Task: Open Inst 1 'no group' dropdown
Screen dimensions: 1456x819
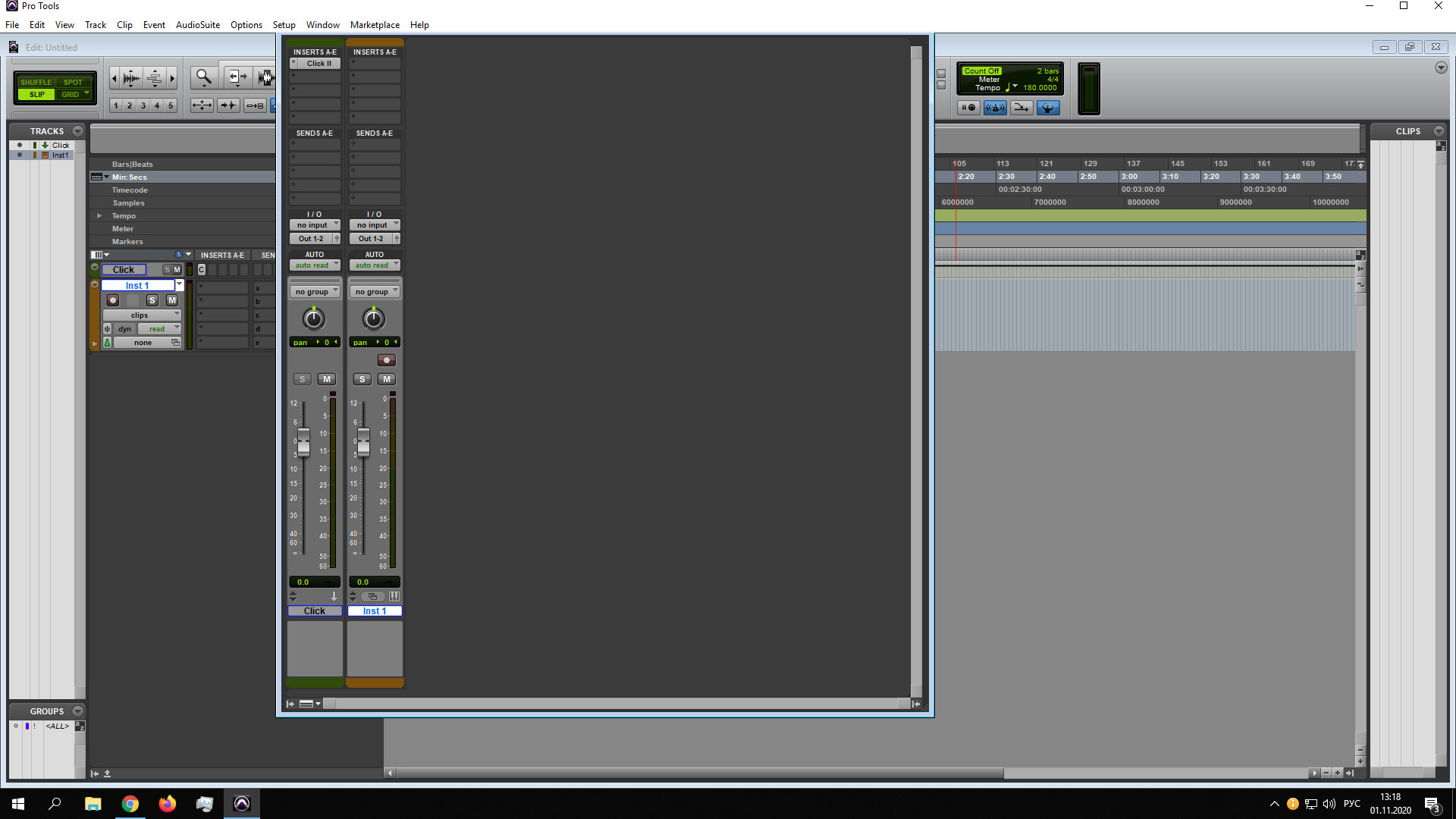Action: coord(375,292)
